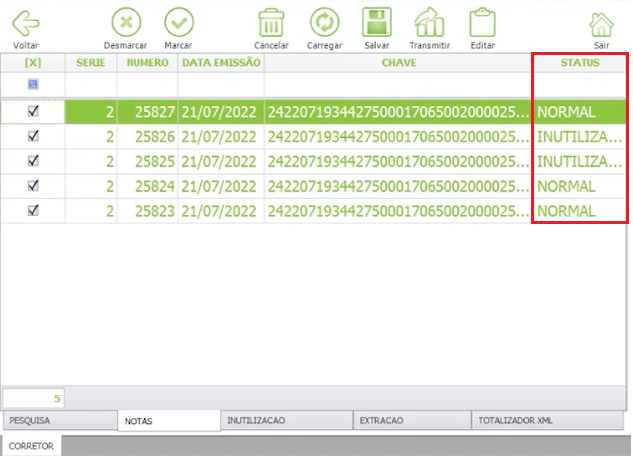Exit via the Sair house icon
Screen dimensions: 633x457
(602, 24)
